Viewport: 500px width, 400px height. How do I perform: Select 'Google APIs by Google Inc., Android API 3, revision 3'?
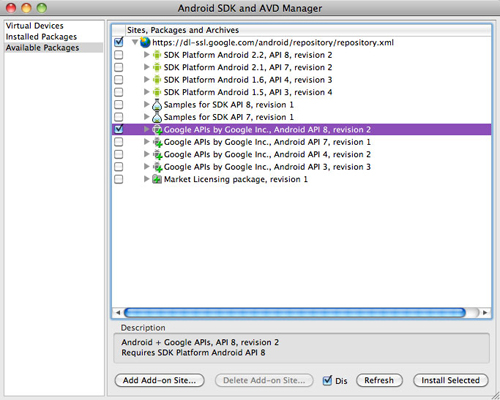pos(267,167)
